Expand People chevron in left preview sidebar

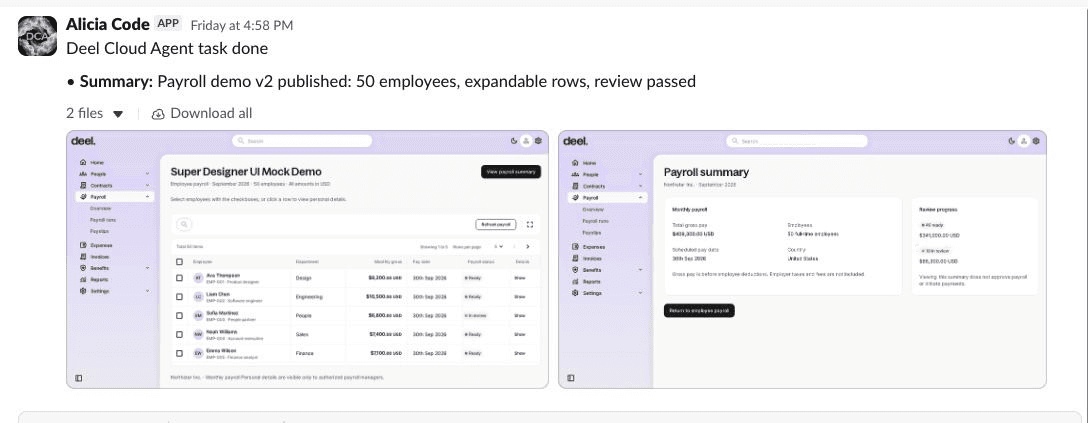147,174
